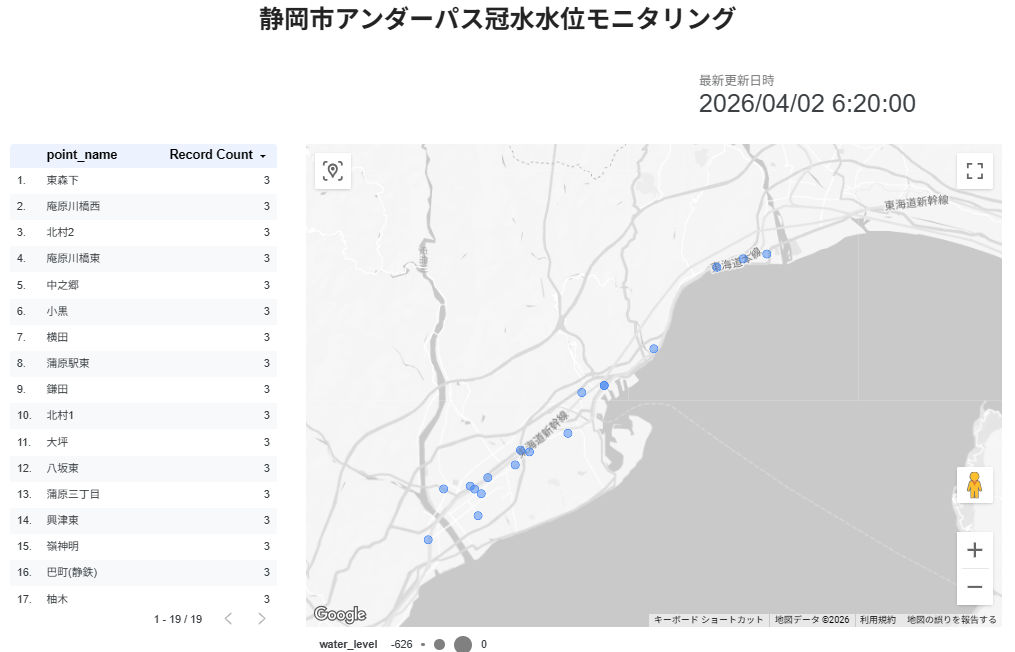Go to next table page arrow
Image resolution: width=1015 pixels, height=652 pixels.
coord(262,619)
